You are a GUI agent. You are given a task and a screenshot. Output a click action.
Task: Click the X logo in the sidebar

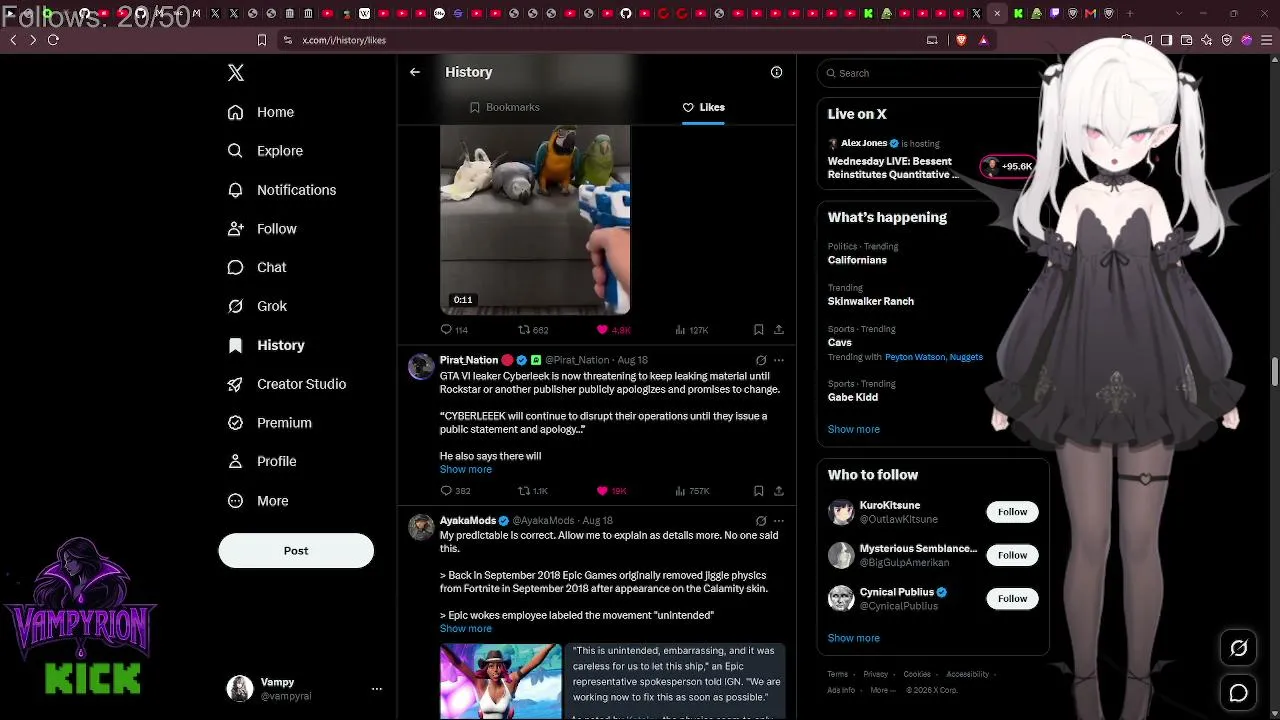click(x=236, y=73)
